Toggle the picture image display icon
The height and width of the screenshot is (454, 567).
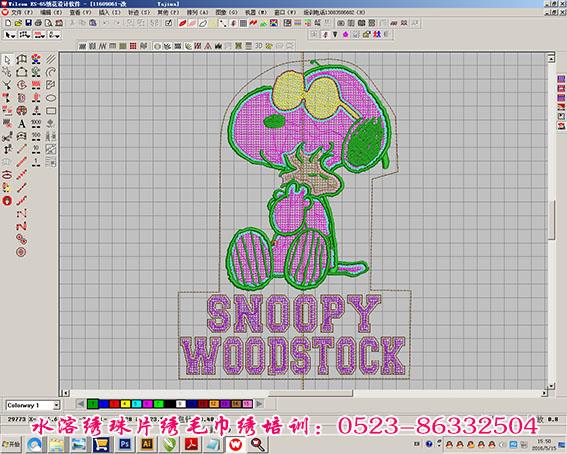(x=264, y=23)
